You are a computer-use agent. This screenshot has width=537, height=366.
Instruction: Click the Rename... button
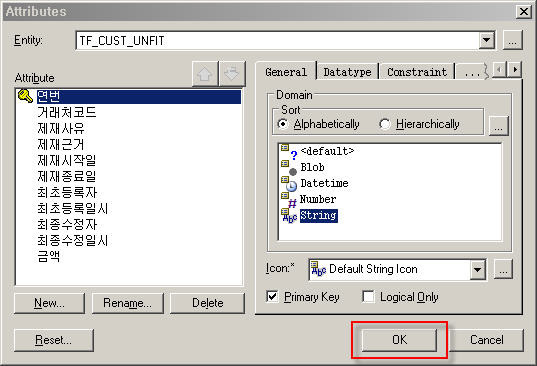(127, 303)
